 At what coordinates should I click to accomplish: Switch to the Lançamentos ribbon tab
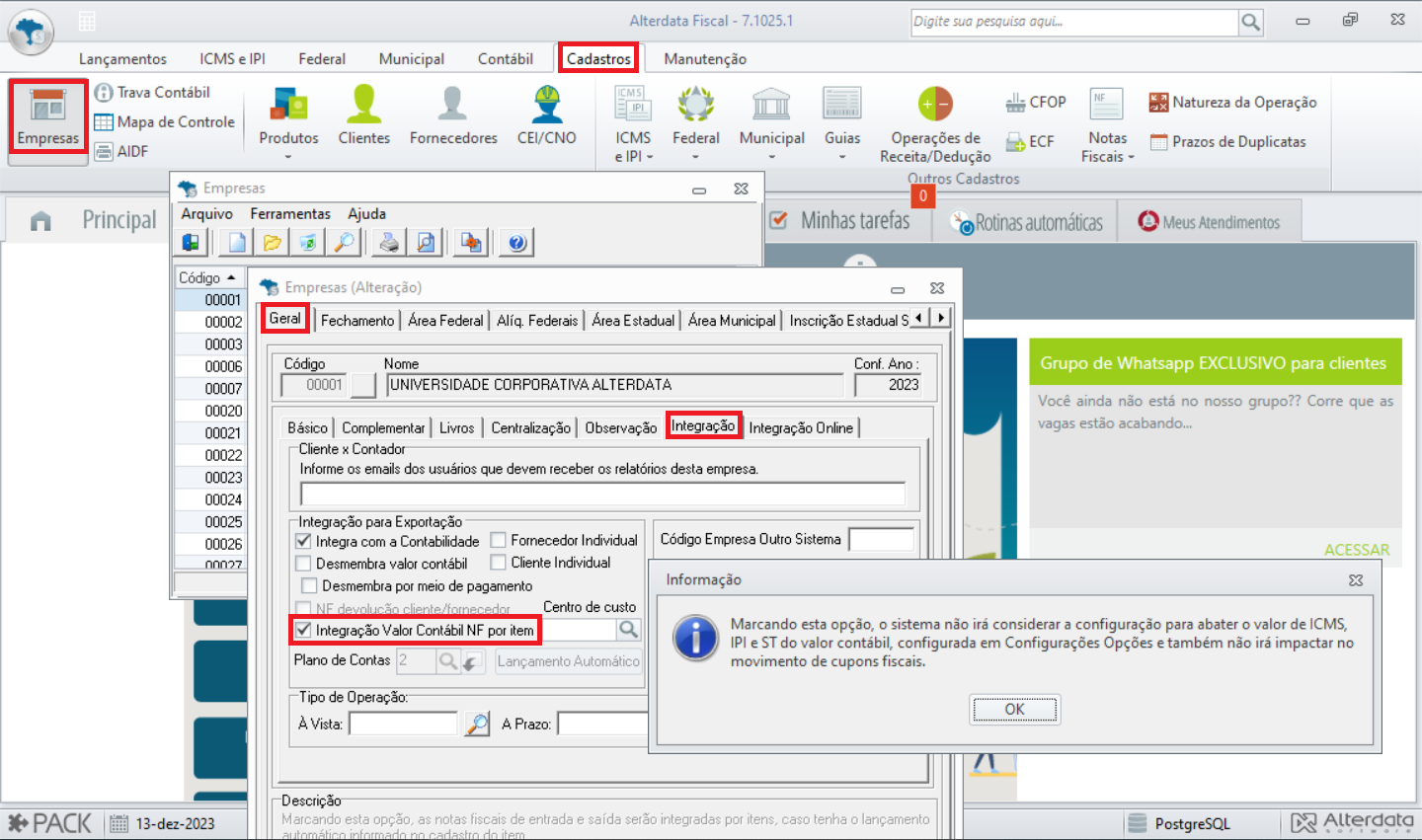122,59
